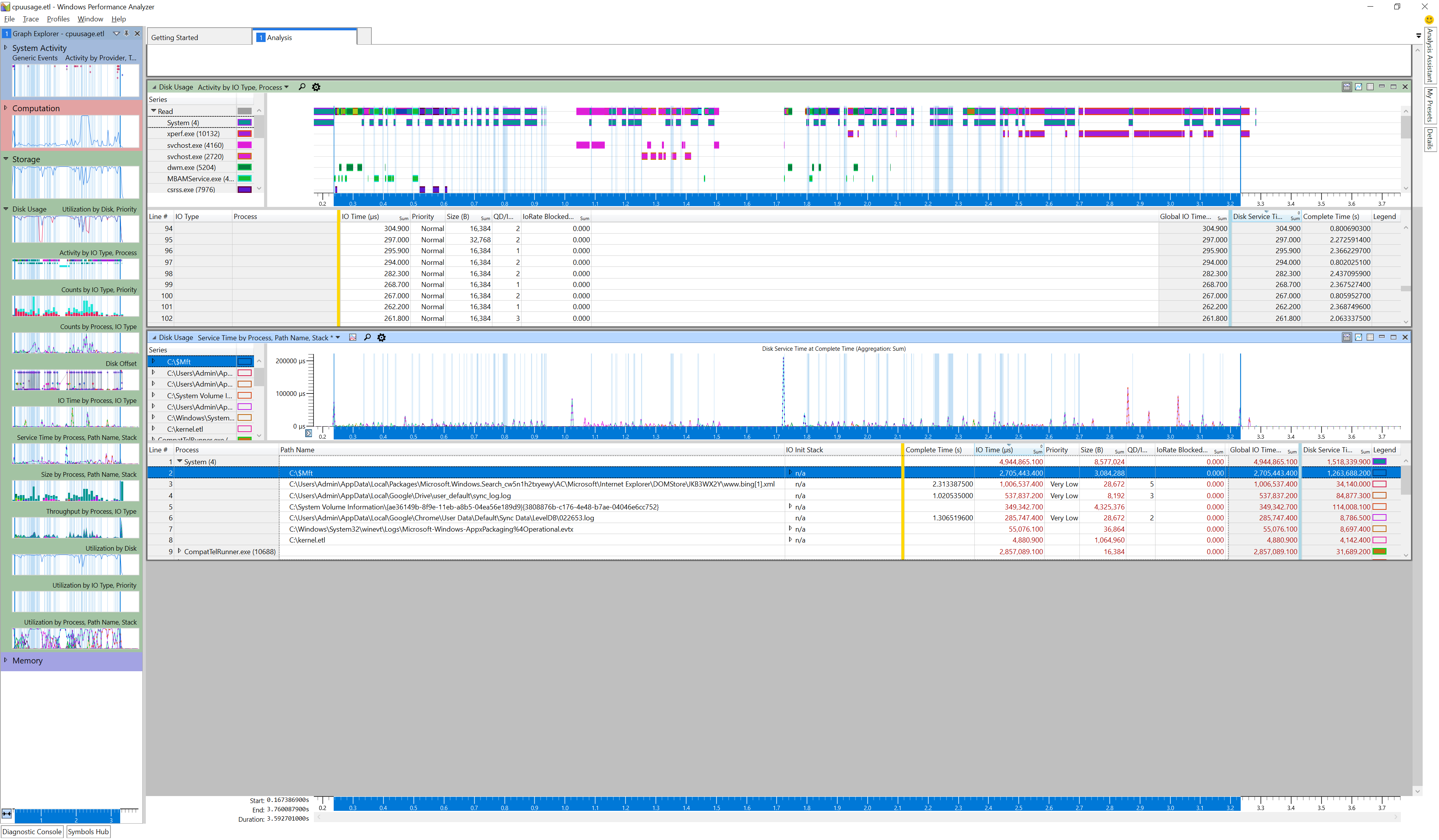Screen dimensions: 1439x840
Task: Click zoom-to-selection icon at Graph Explorer bottom
Action: pyautogui.click(x=7, y=813)
